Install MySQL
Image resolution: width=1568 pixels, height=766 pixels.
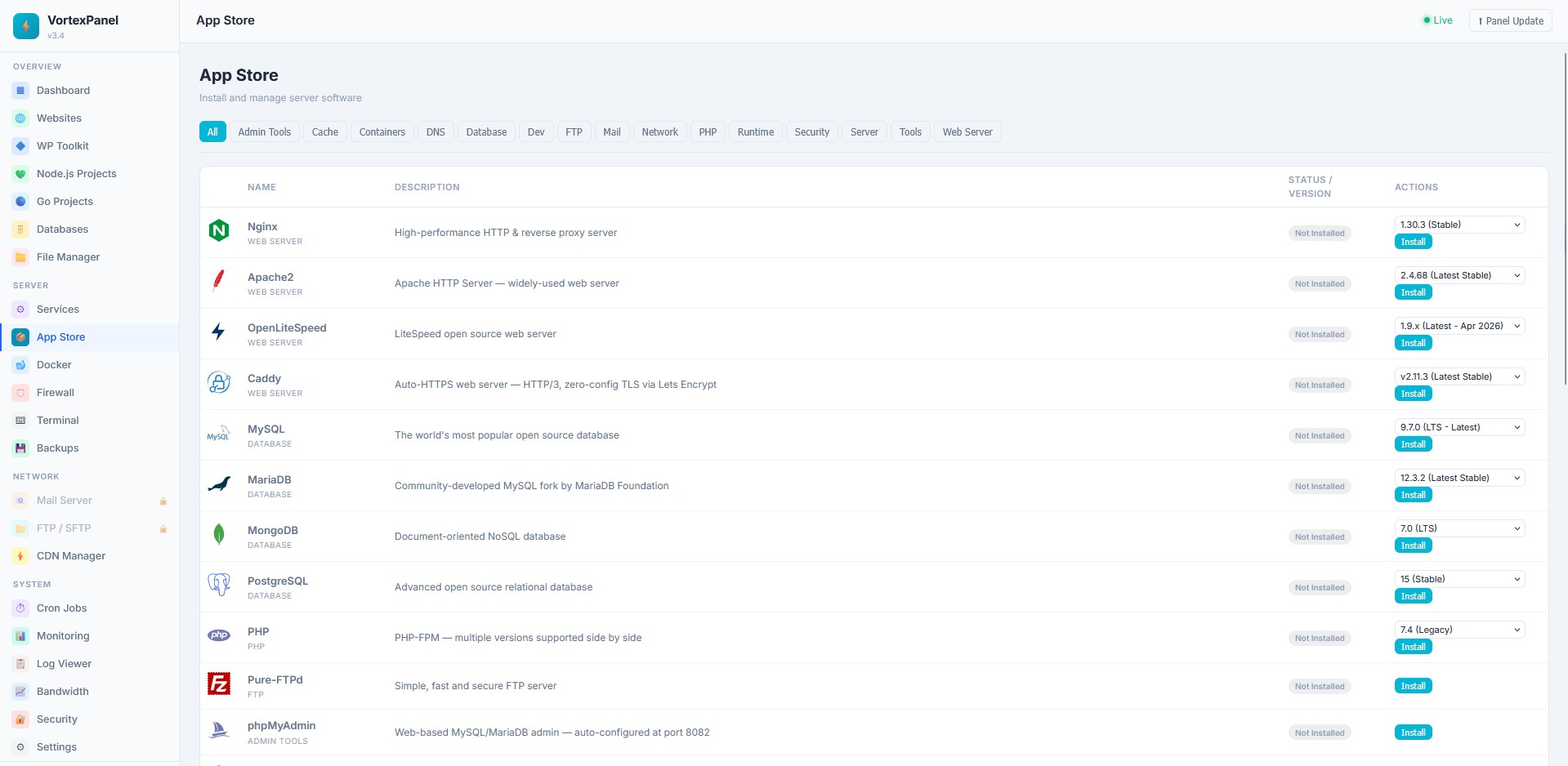point(1414,444)
